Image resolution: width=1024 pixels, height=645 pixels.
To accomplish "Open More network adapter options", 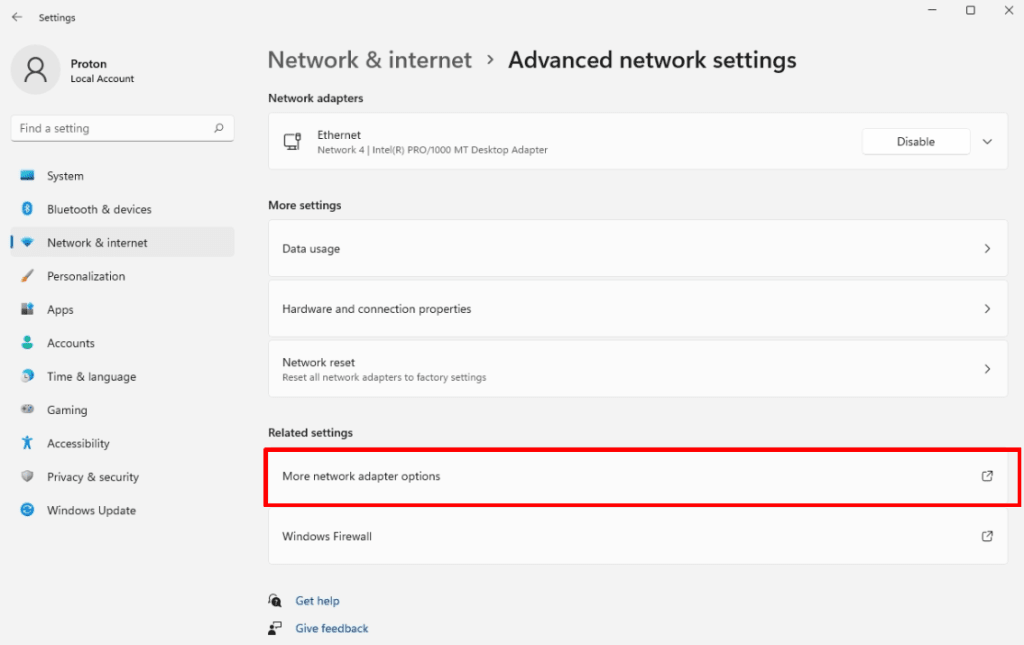I will pyautogui.click(x=636, y=477).
